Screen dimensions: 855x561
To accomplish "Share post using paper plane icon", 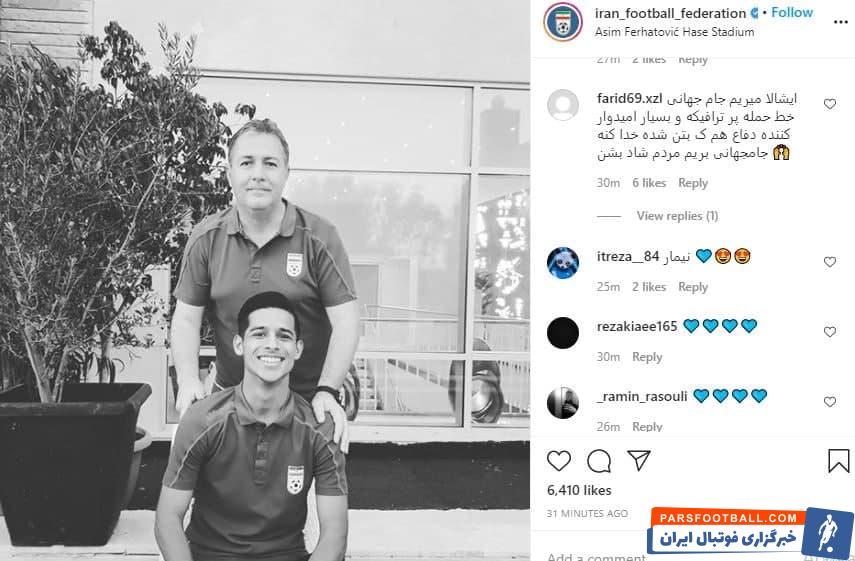I will [639, 461].
